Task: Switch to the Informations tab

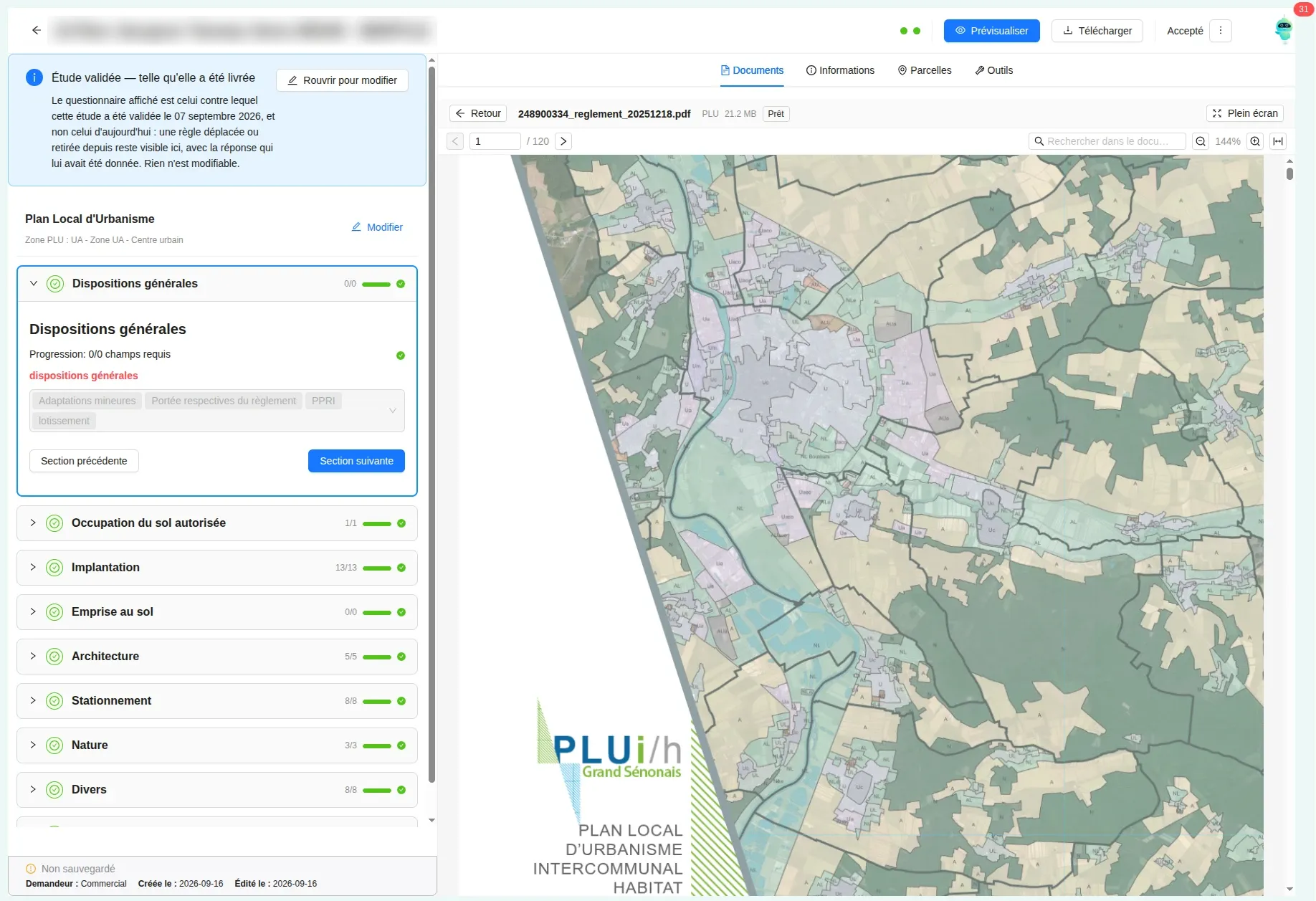Action: (840, 70)
